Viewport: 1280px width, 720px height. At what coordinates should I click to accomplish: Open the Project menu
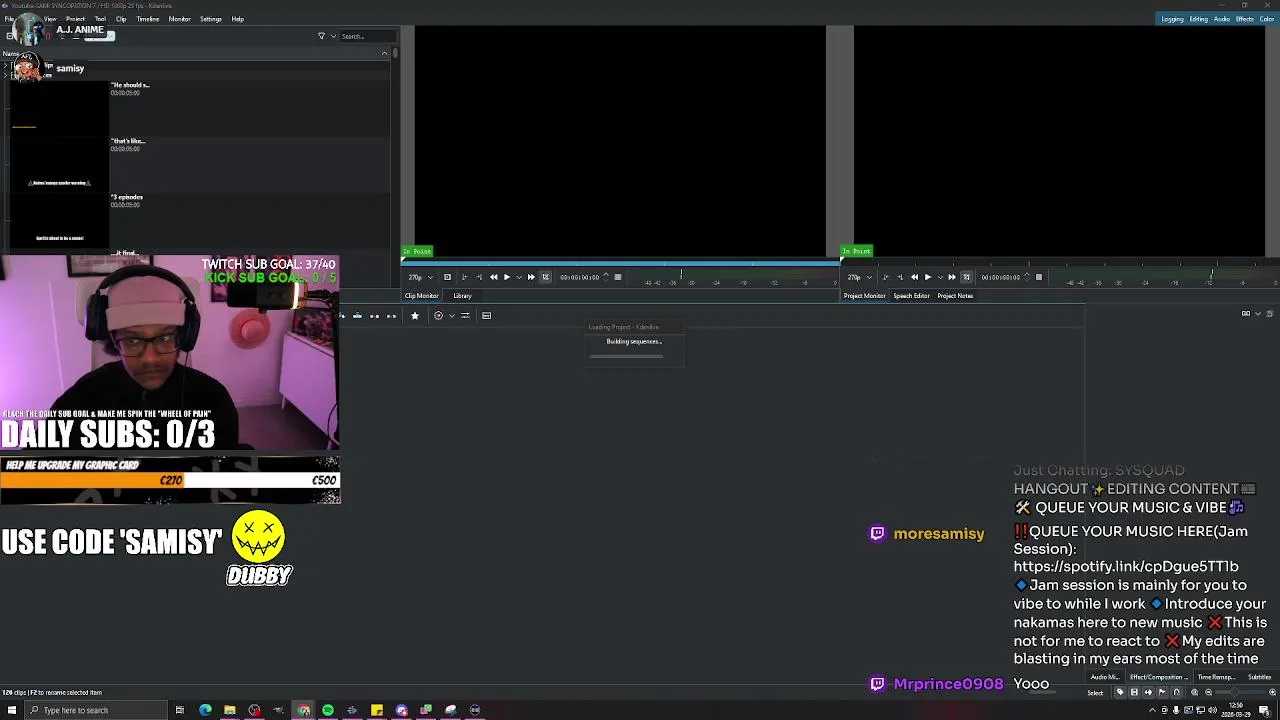click(75, 19)
